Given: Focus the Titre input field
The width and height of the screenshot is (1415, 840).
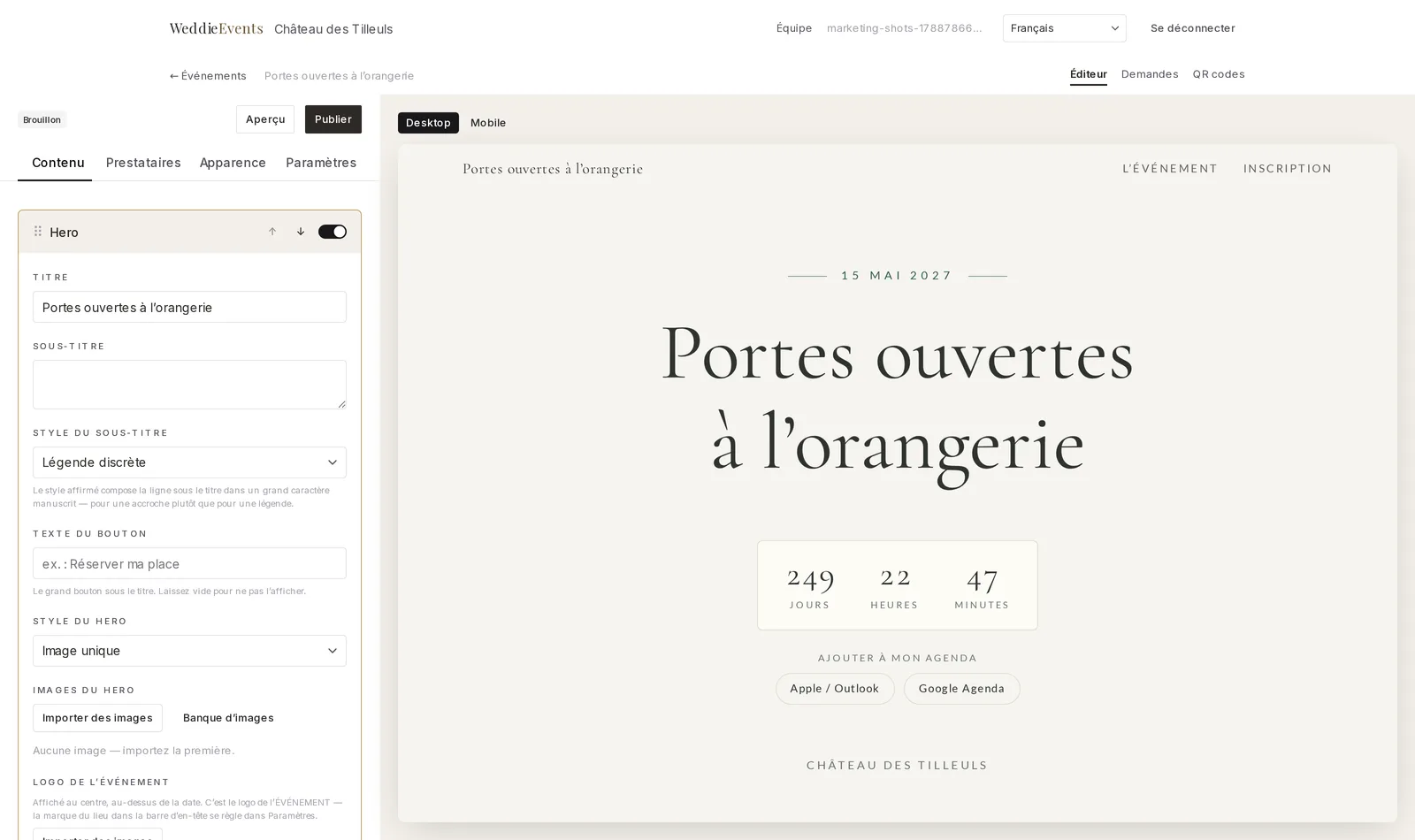Looking at the screenshot, I should coord(189,307).
